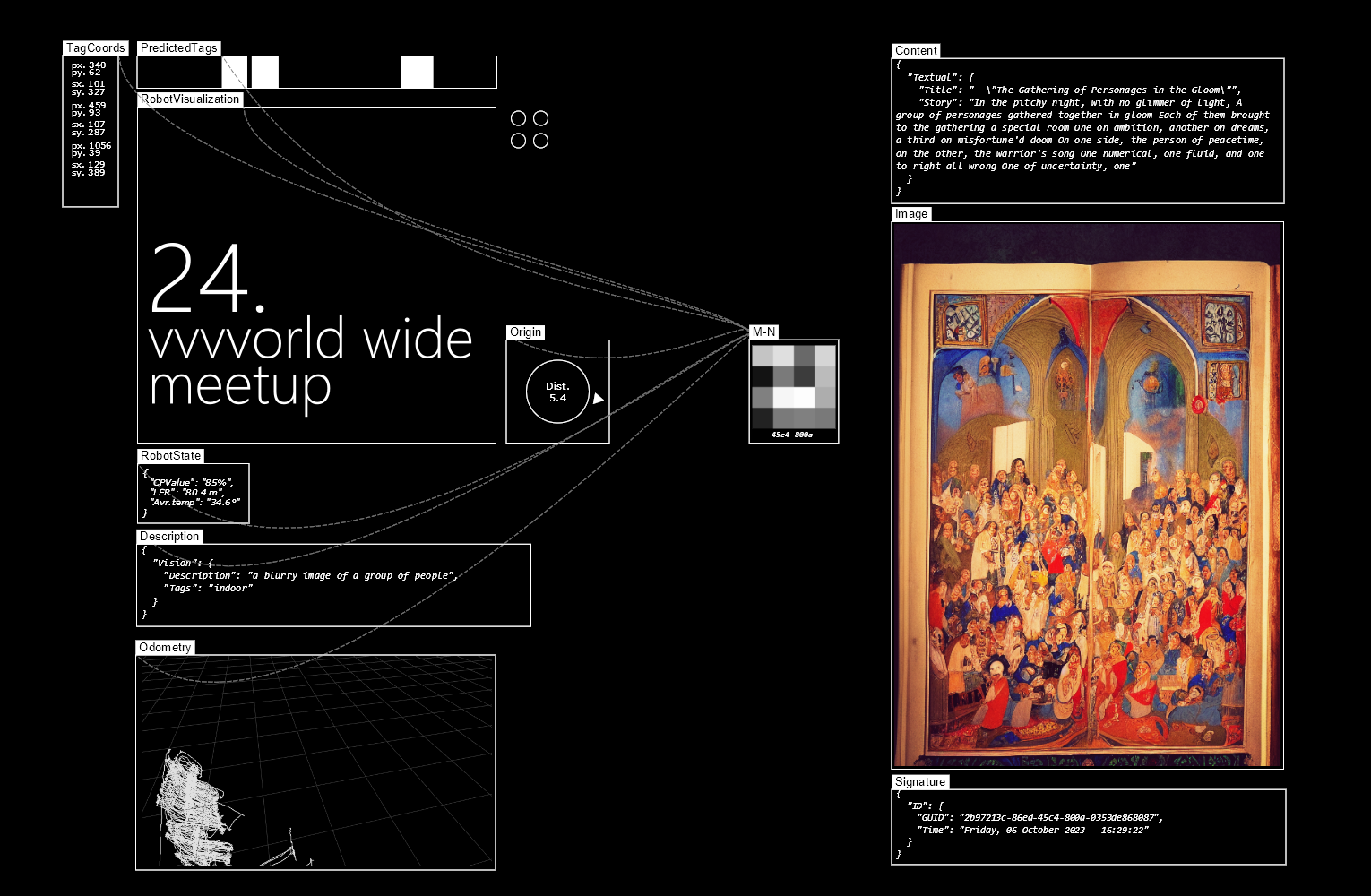Click the rightmost white bar in PredictedTags
The height and width of the screenshot is (896, 1371).
point(417,73)
